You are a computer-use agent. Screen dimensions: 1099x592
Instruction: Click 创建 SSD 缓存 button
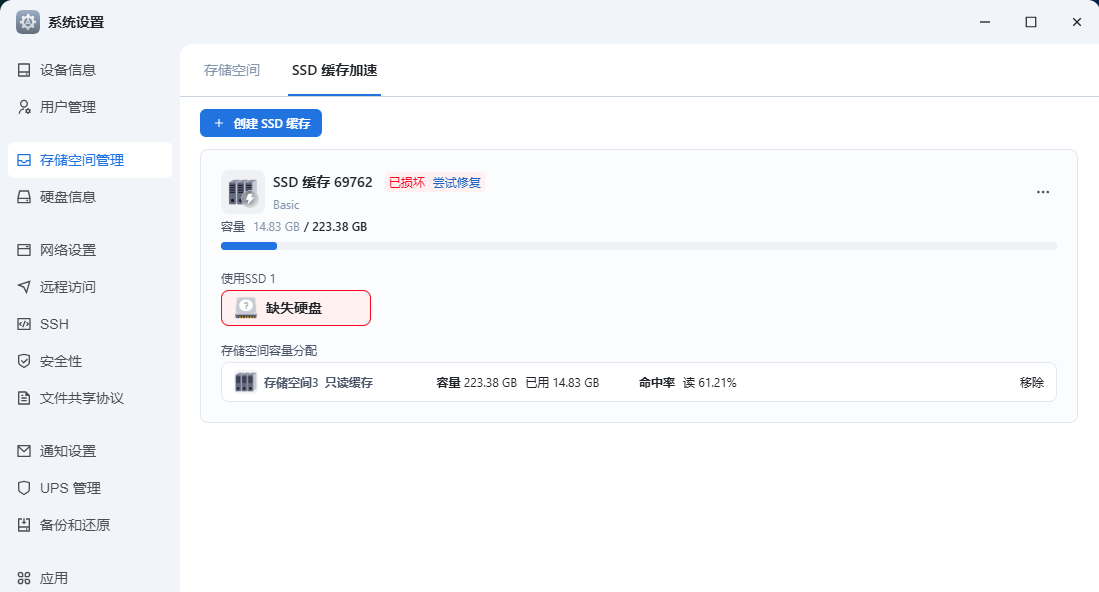pos(261,123)
